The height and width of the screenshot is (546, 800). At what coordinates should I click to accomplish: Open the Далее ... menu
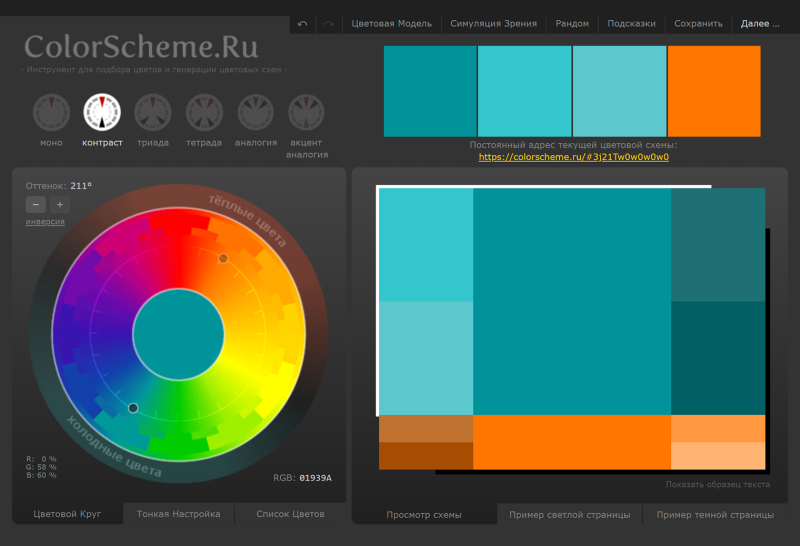pyautogui.click(x=760, y=23)
